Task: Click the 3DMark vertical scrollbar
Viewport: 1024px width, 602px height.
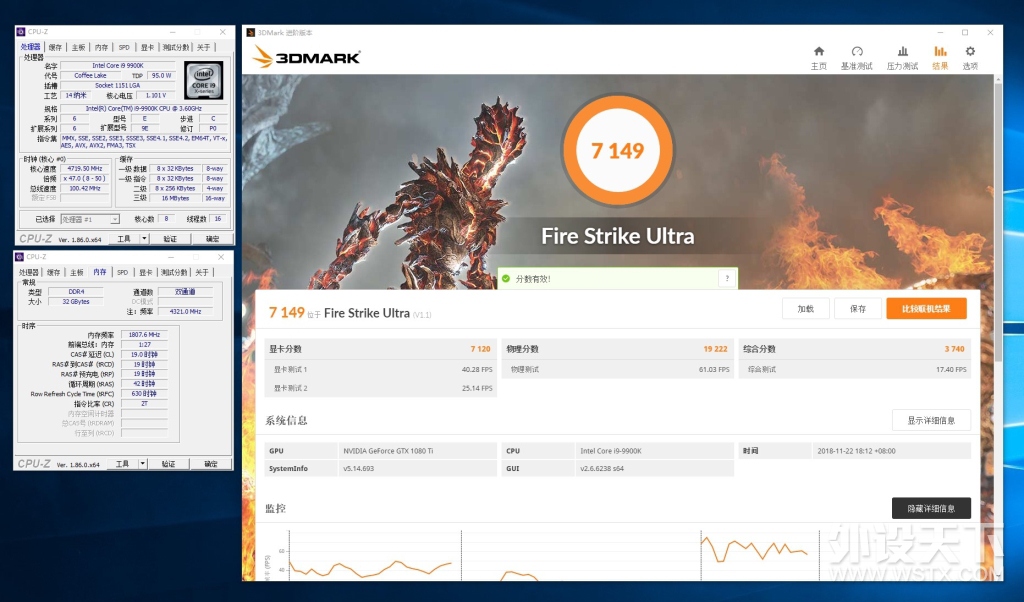Action: point(997,326)
